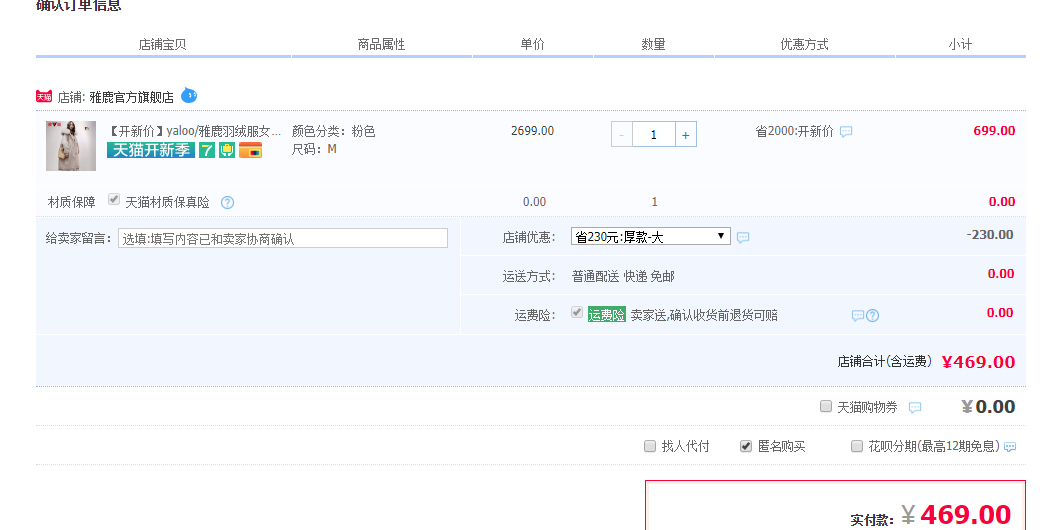Image resolution: width=1045 pixels, height=530 pixels.
Task: Click the 普通配送 快递 免邮 shipping text
Action: point(623,277)
